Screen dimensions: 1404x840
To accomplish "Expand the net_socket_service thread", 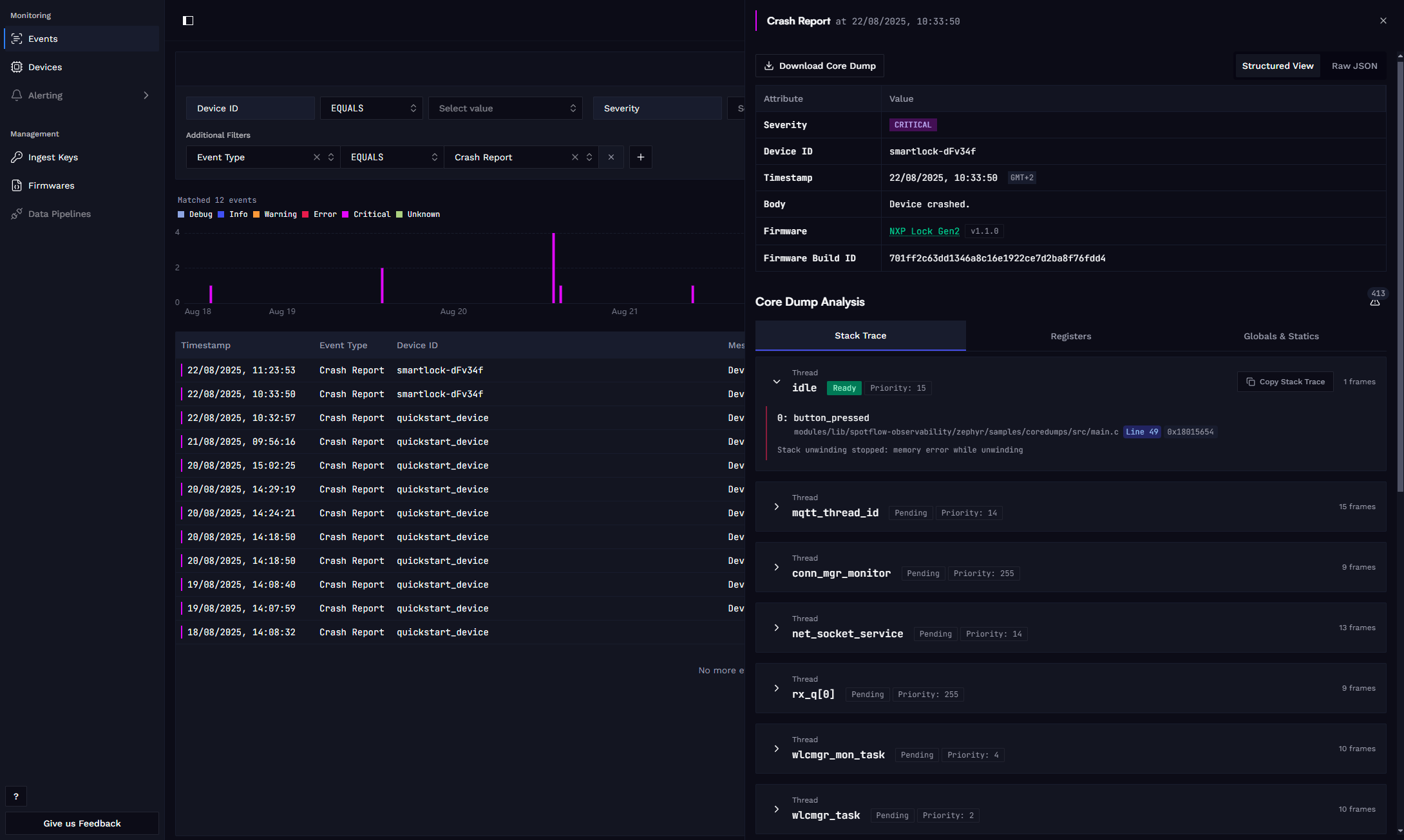I will 777,628.
